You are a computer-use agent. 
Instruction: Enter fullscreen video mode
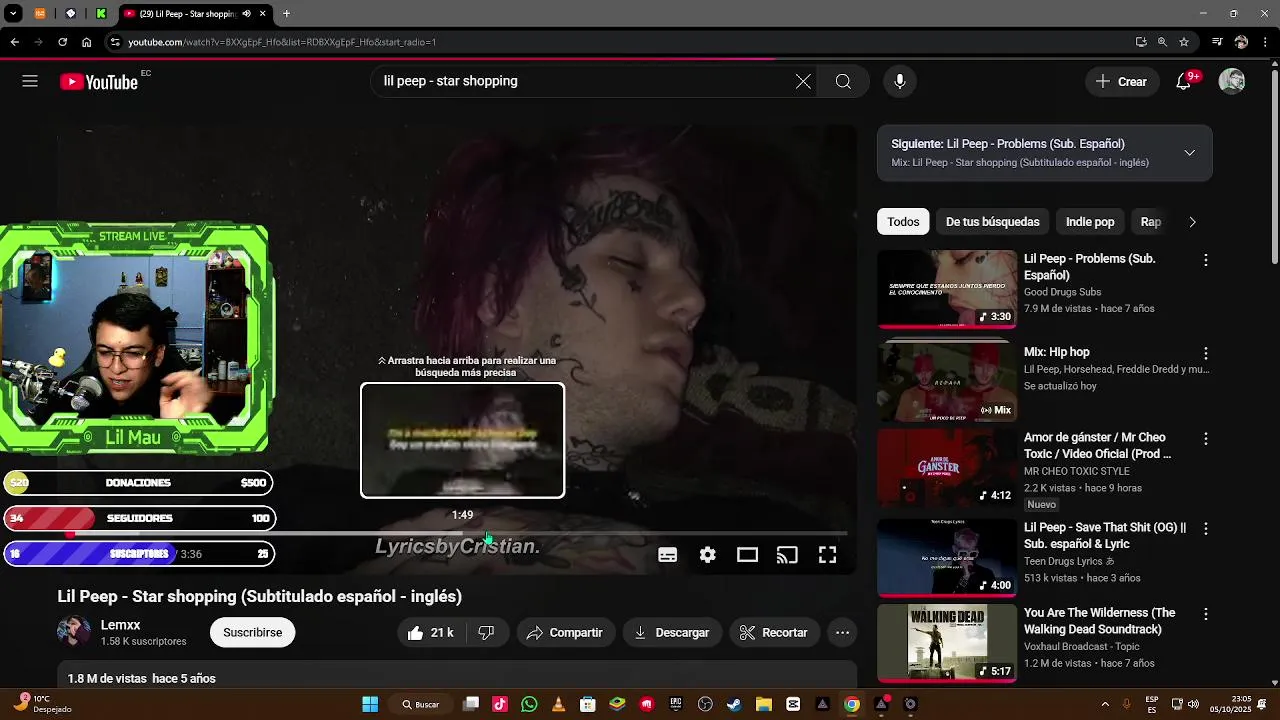click(827, 555)
